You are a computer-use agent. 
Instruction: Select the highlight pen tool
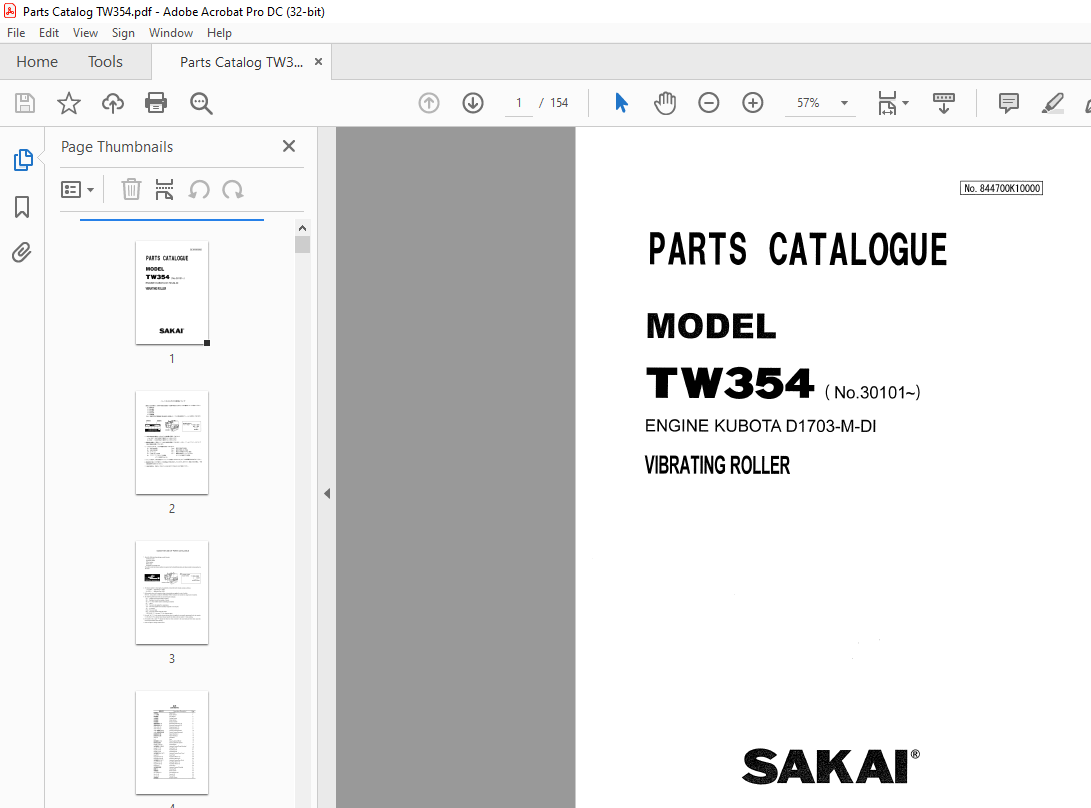(x=1053, y=103)
